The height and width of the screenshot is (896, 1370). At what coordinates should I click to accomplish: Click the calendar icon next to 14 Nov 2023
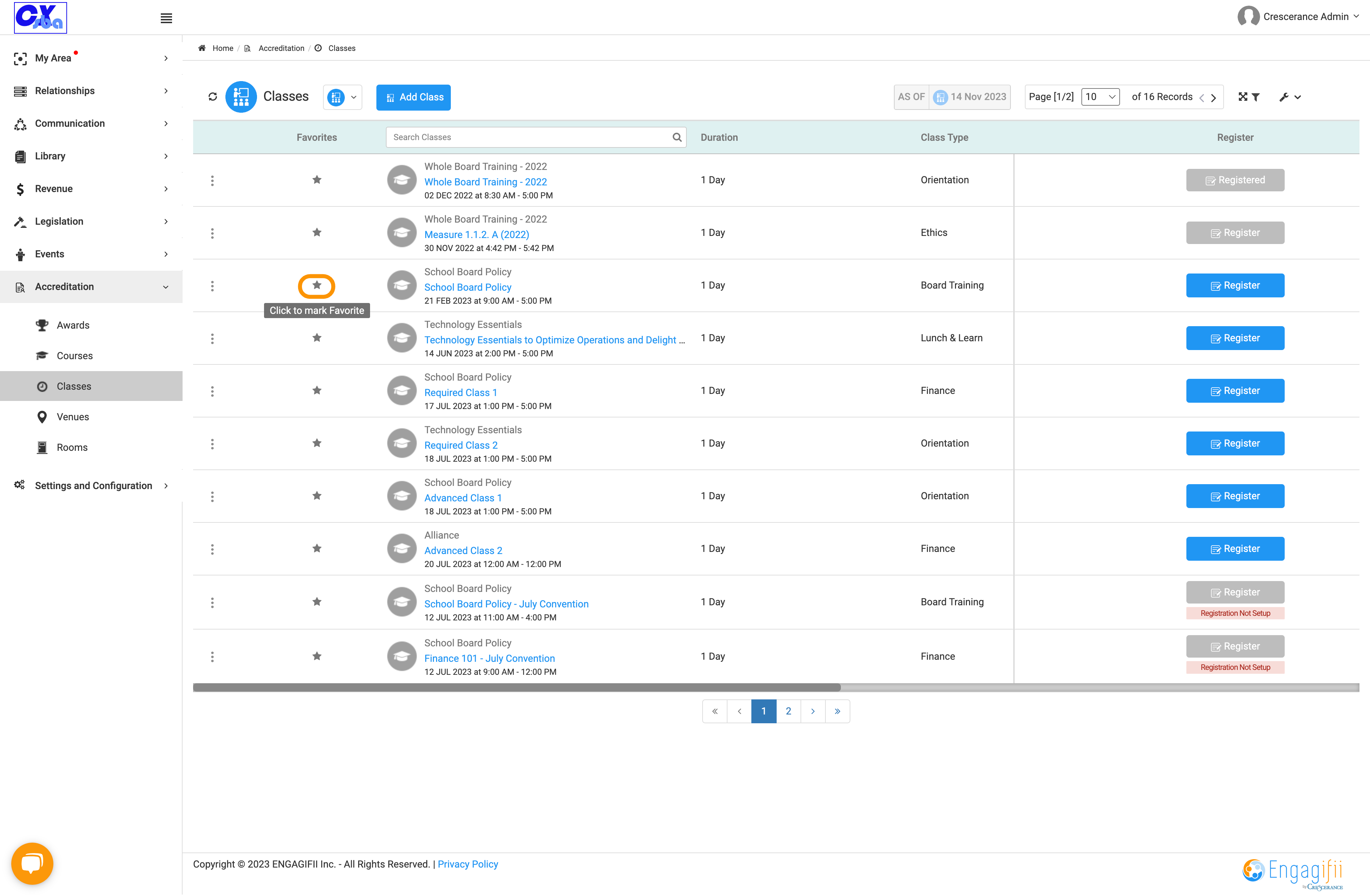pos(940,97)
